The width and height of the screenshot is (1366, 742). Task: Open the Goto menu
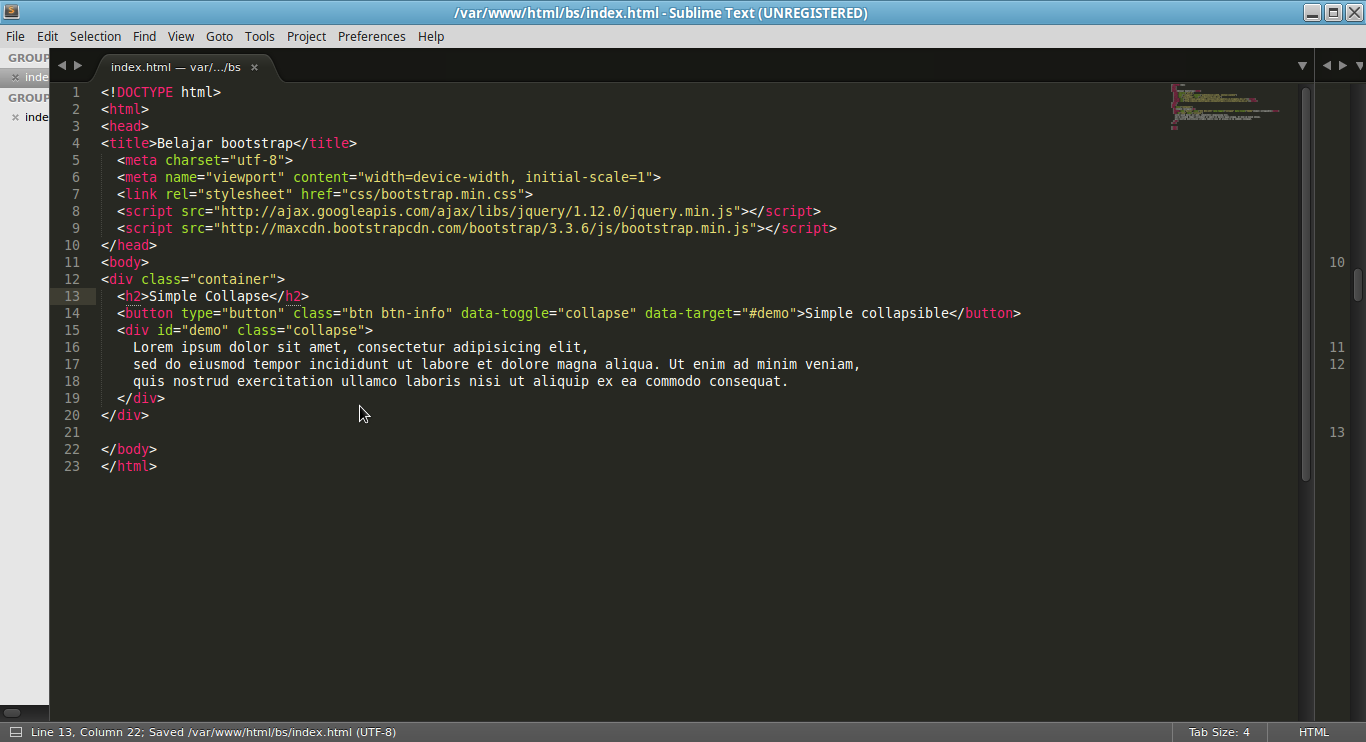pyautogui.click(x=219, y=36)
